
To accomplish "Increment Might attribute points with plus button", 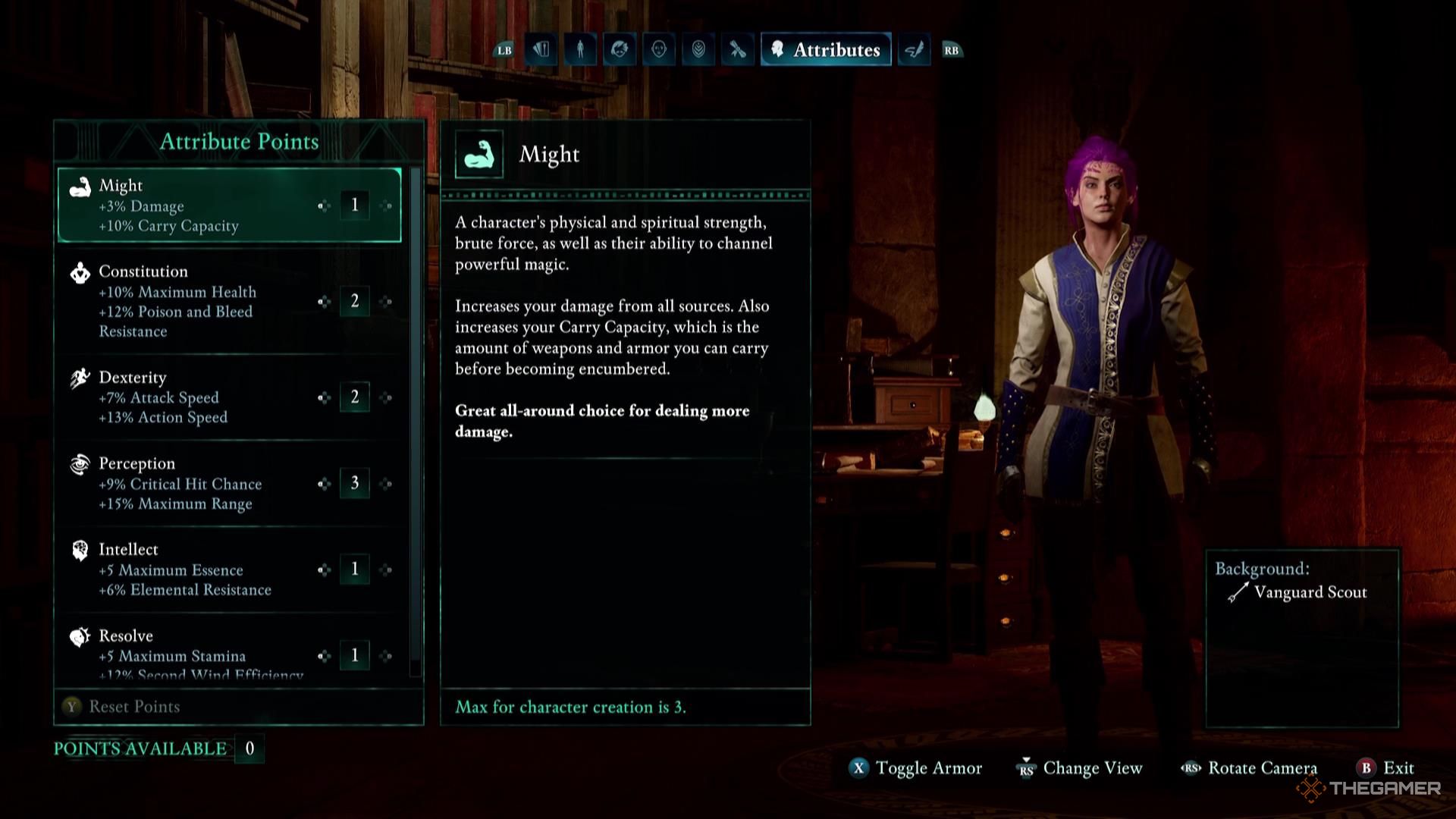I will (x=387, y=205).
